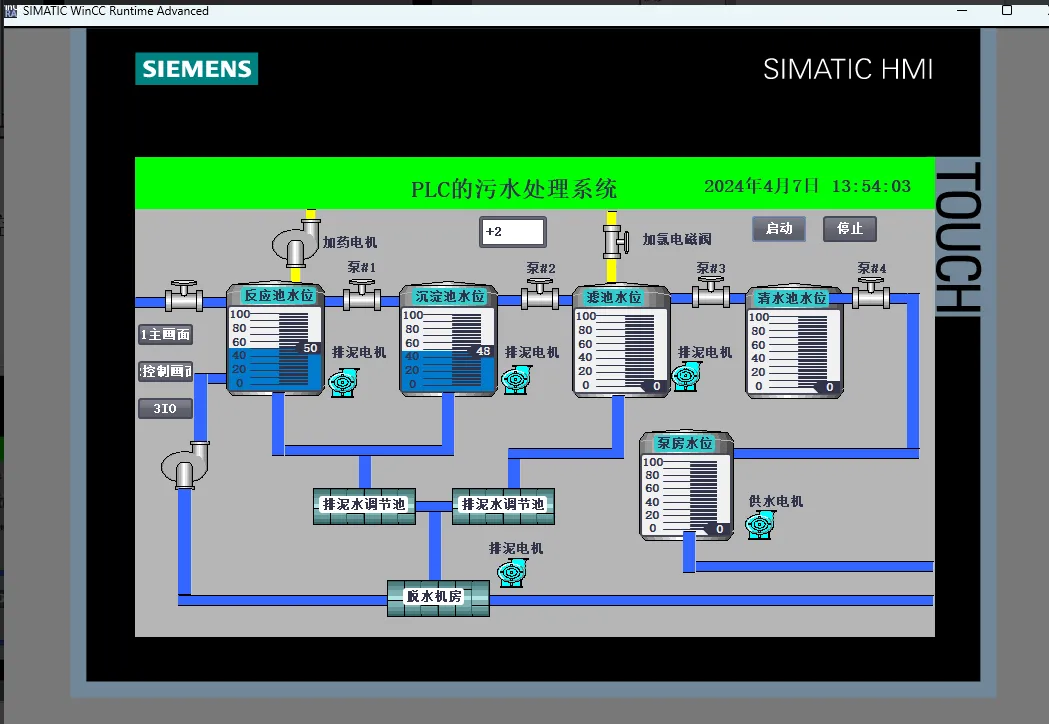The image size is (1049, 724).
Task: Click the time 13:54:03
Action: point(871,186)
